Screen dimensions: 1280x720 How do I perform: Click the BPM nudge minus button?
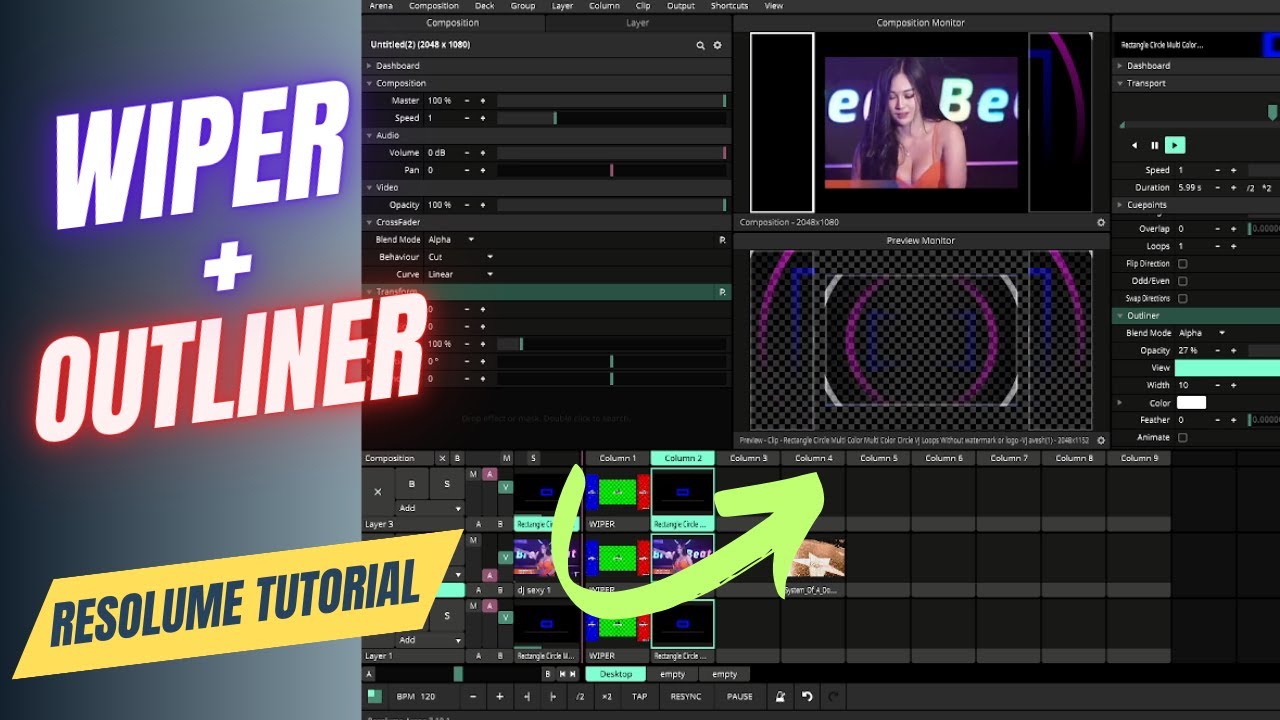tap(473, 696)
